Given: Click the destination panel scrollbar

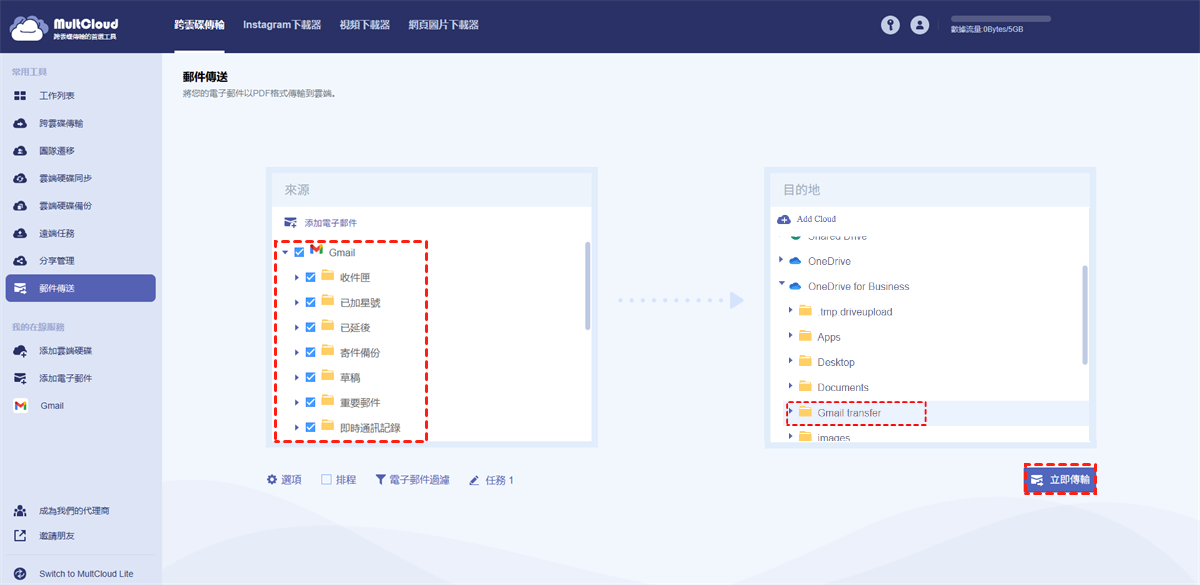Looking at the screenshot, I should (1085, 315).
